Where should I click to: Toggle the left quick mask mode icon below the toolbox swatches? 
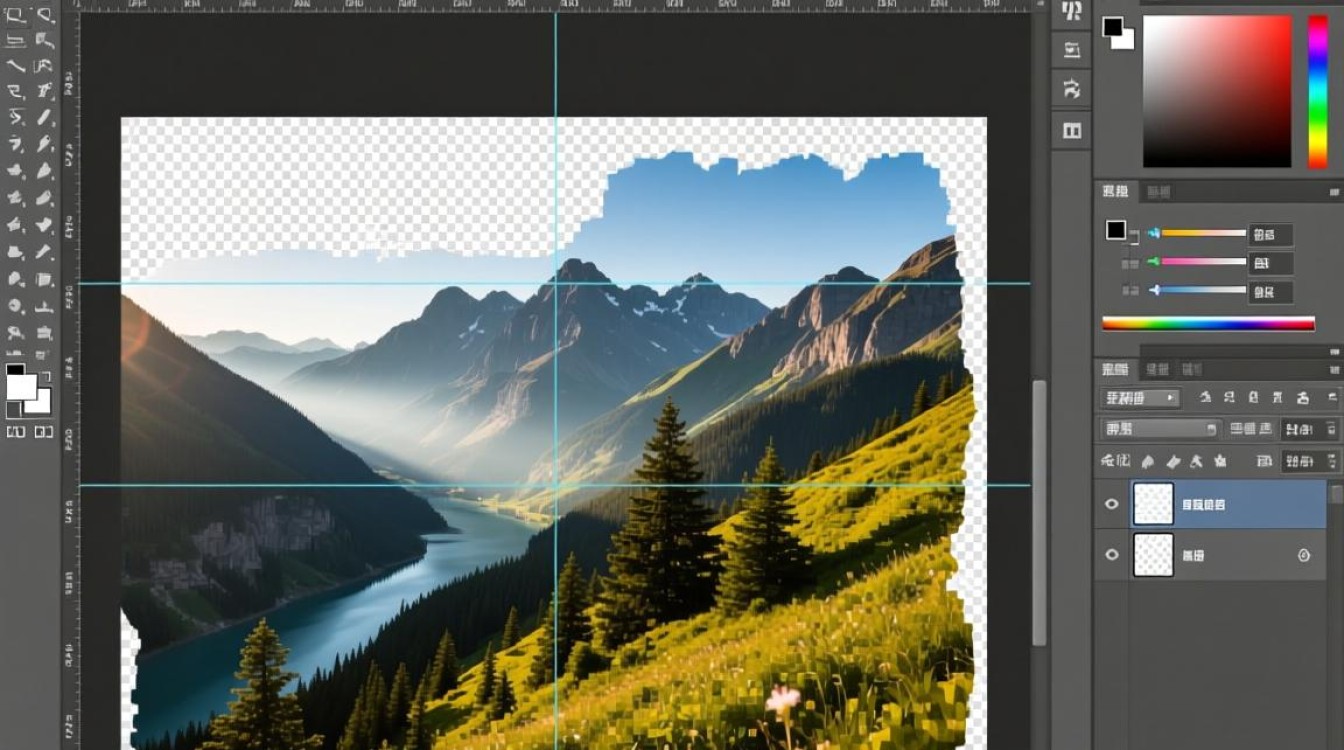point(16,432)
